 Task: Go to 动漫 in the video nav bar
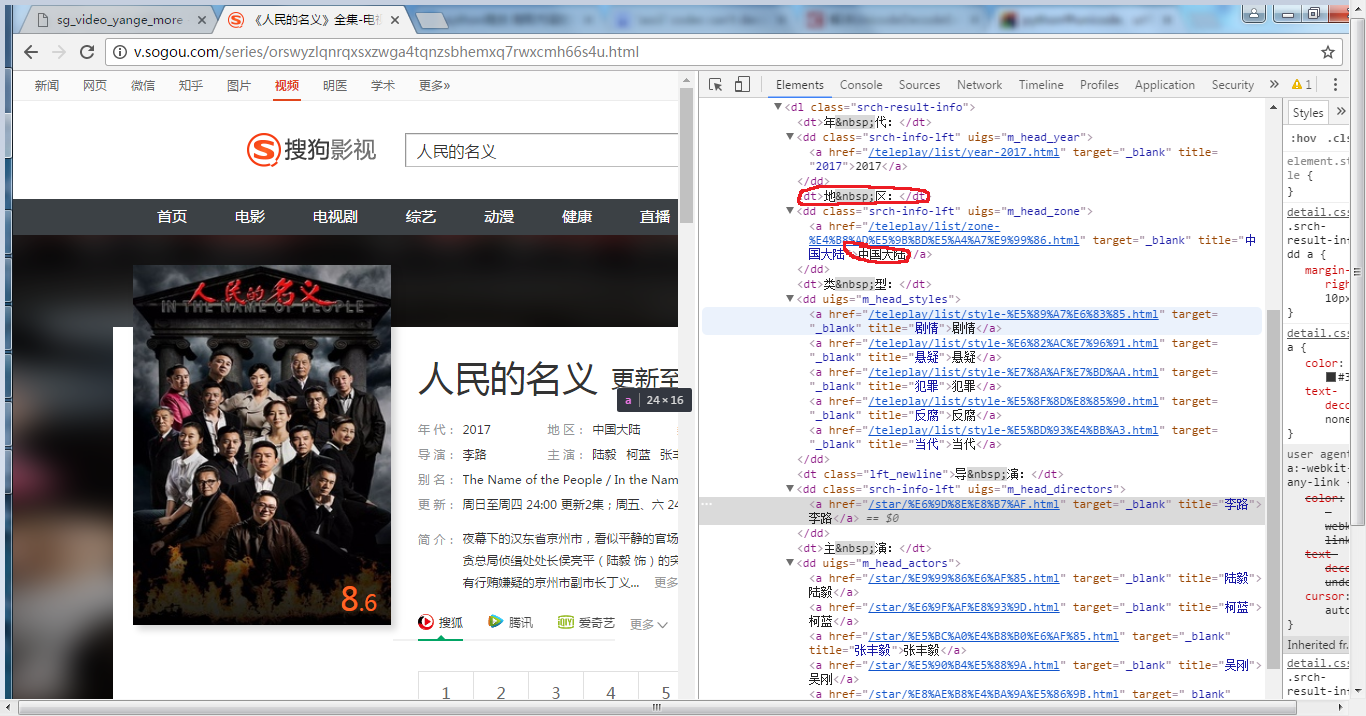point(499,217)
